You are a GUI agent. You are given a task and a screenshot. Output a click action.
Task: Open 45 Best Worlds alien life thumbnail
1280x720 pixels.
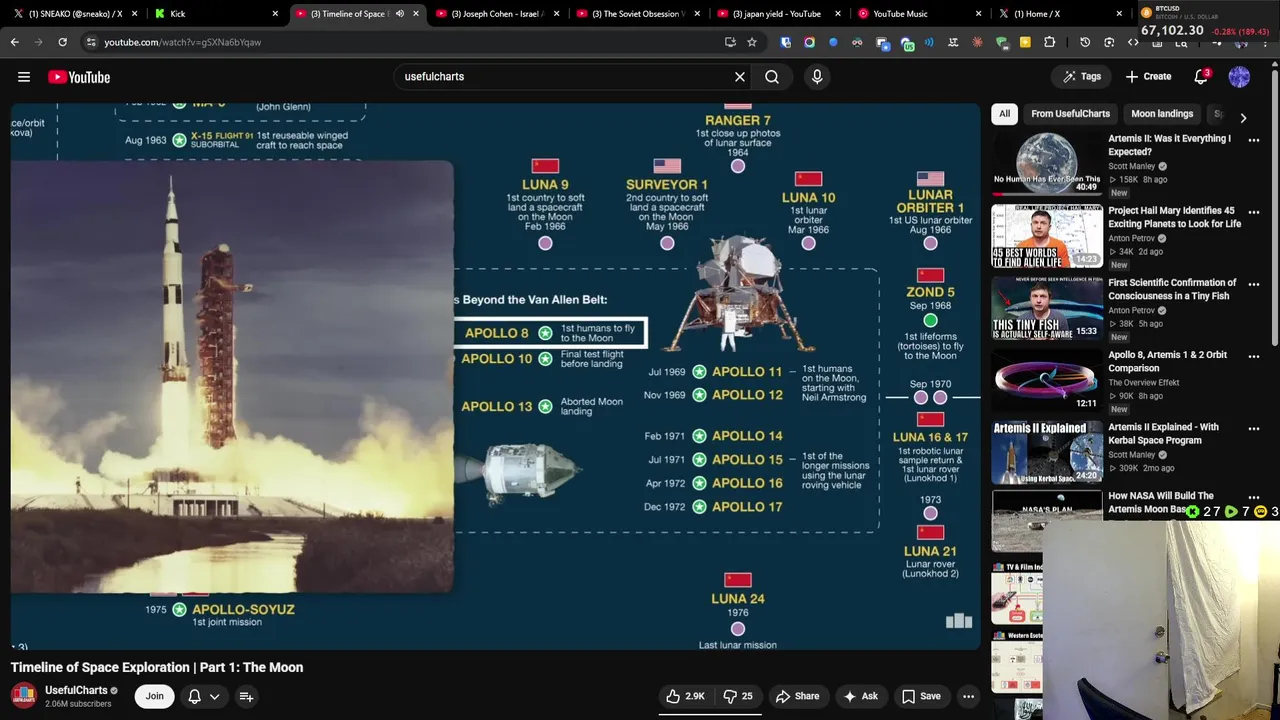coord(1047,236)
